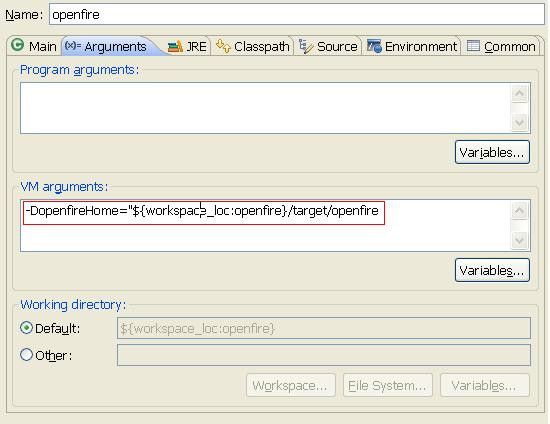Select the Other working directory option
The height and width of the screenshot is (424, 550).
click(x=46, y=355)
